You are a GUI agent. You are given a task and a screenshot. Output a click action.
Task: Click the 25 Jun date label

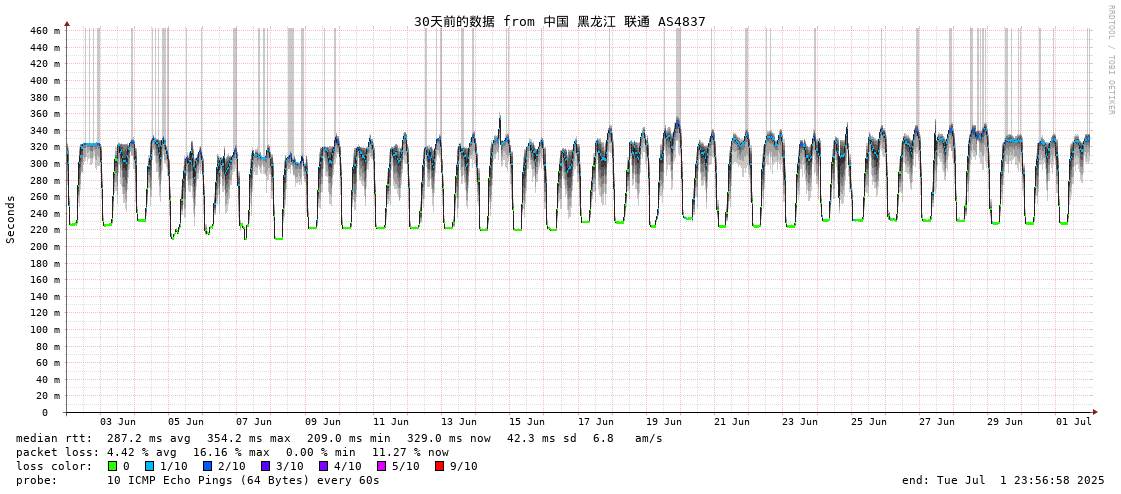(x=869, y=422)
